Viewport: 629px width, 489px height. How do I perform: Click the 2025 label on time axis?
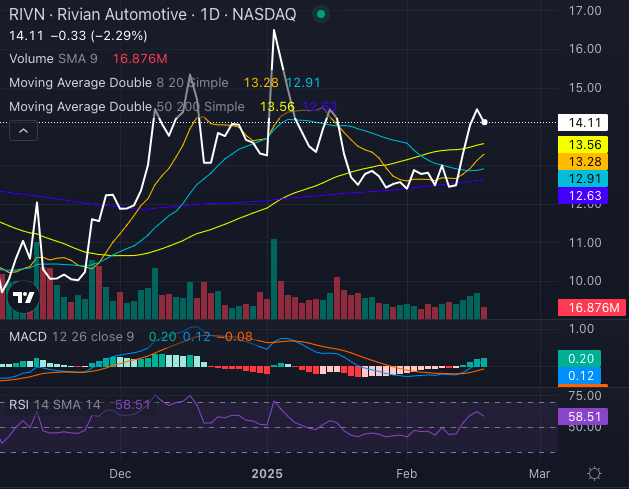pos(267,473)
